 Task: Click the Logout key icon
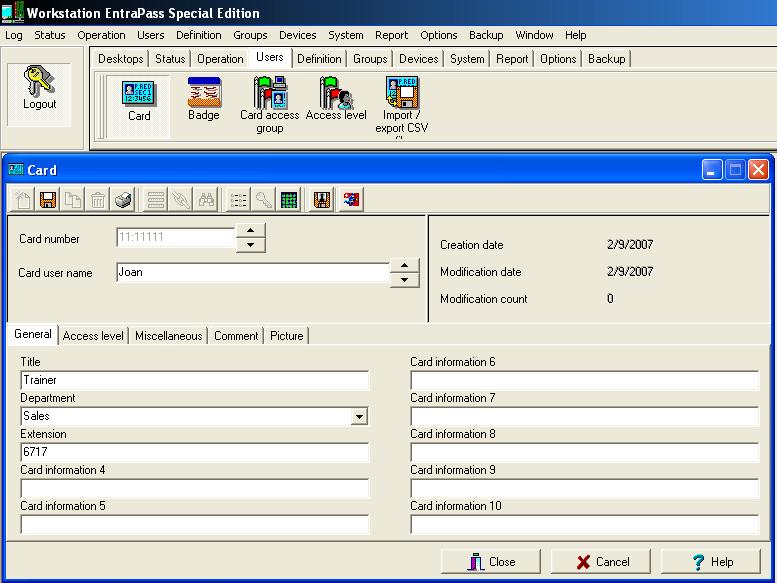[x=39, y=81]
